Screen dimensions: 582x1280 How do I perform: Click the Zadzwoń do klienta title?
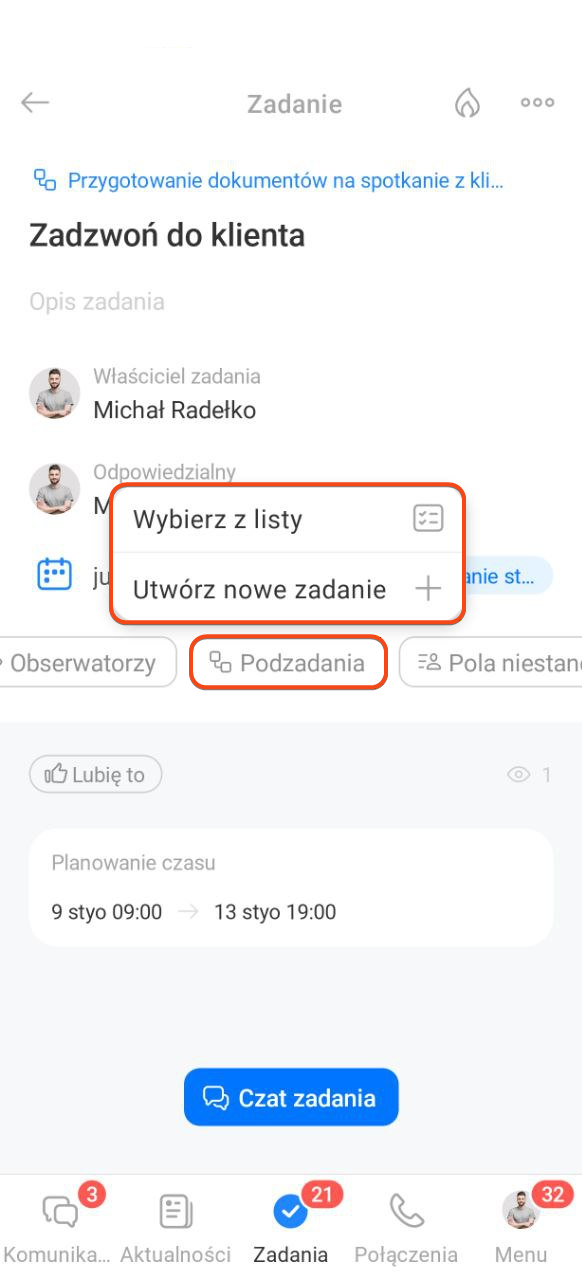pos(167,236)
